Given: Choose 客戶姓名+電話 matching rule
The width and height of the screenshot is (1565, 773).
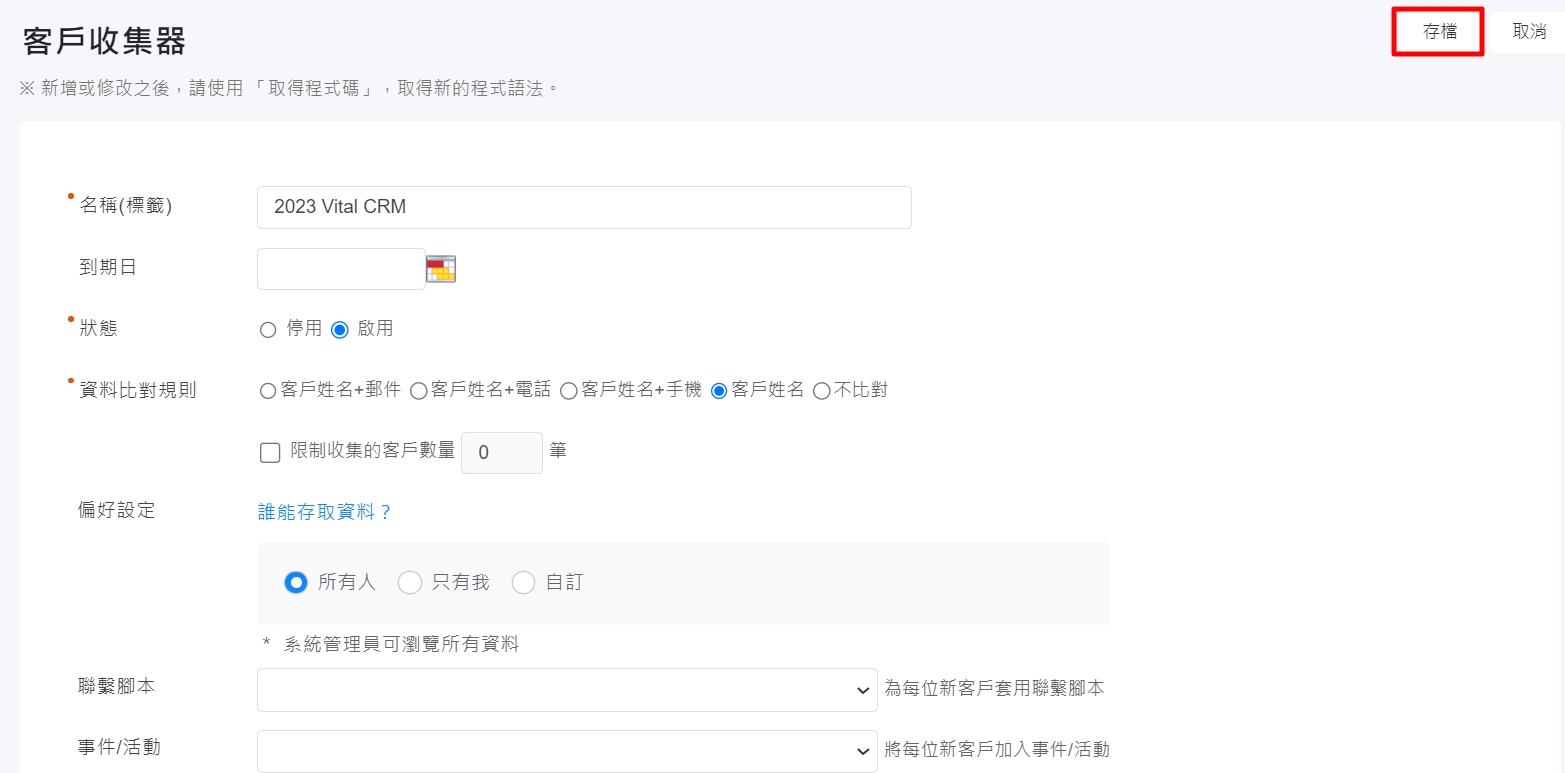Looking at the screenshot, I should tap(418, 391).
